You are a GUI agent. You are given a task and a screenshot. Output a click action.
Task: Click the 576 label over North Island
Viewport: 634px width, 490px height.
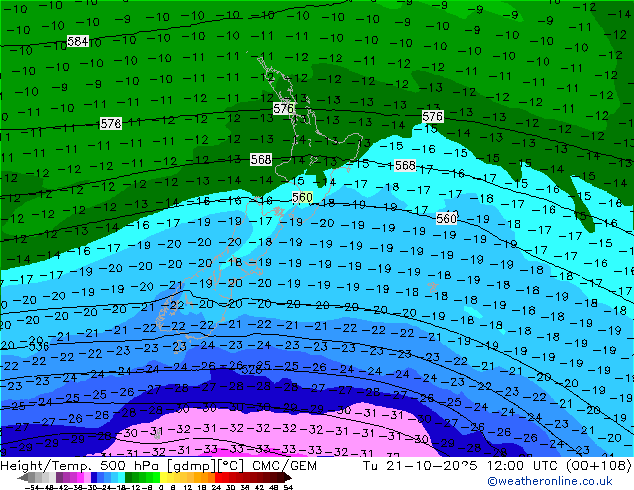pos(284,108)
